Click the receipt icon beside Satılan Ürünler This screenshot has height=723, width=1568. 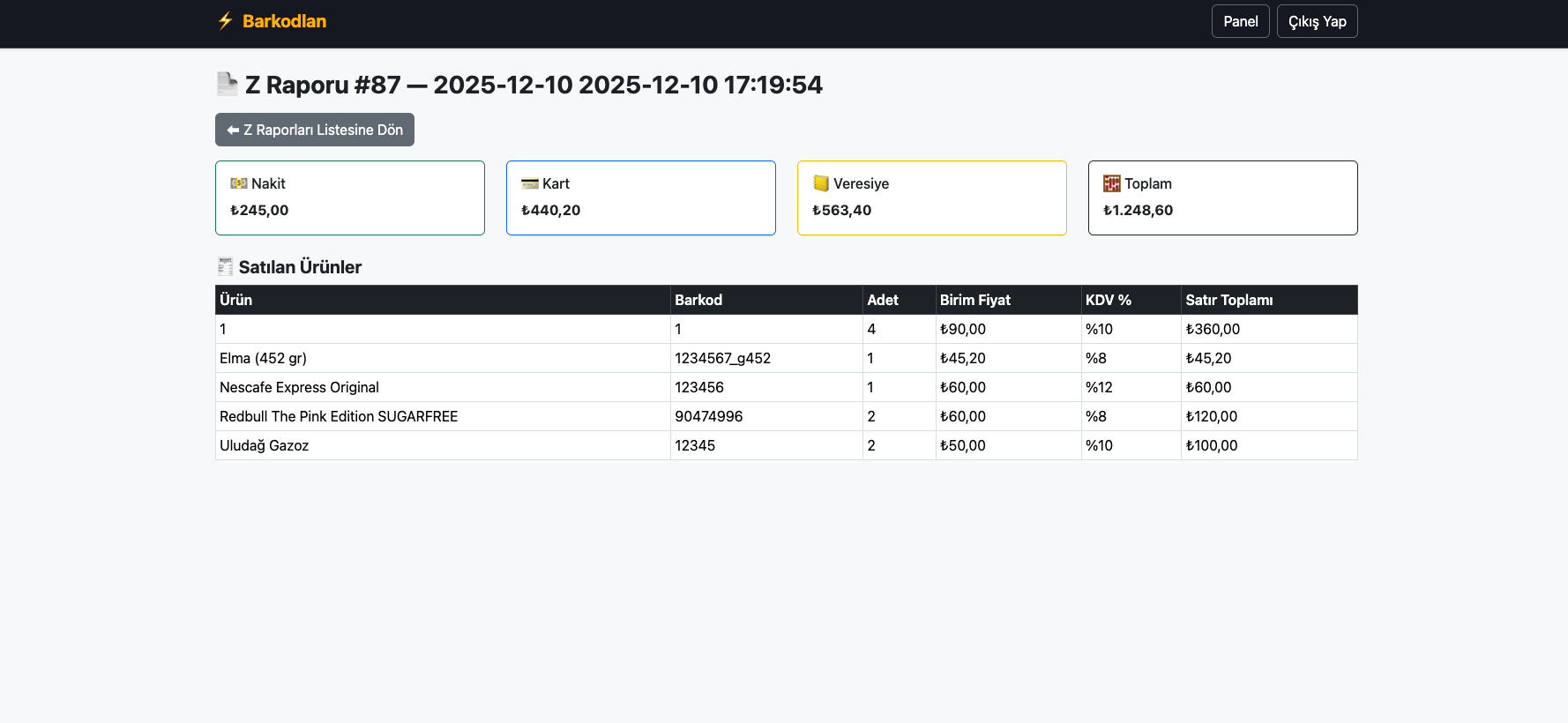226,266
